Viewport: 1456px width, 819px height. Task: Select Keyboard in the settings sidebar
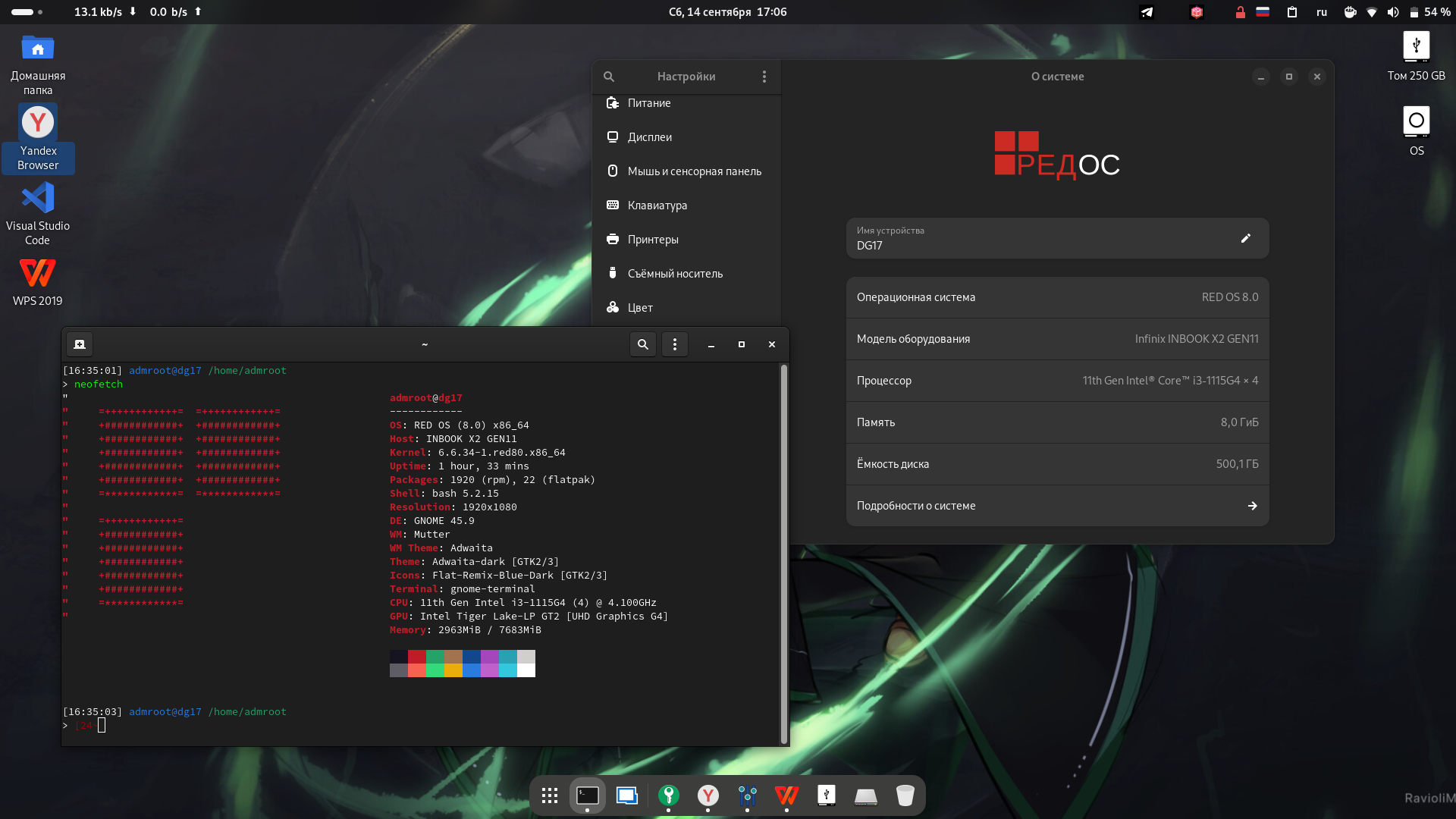coord(657,206)
